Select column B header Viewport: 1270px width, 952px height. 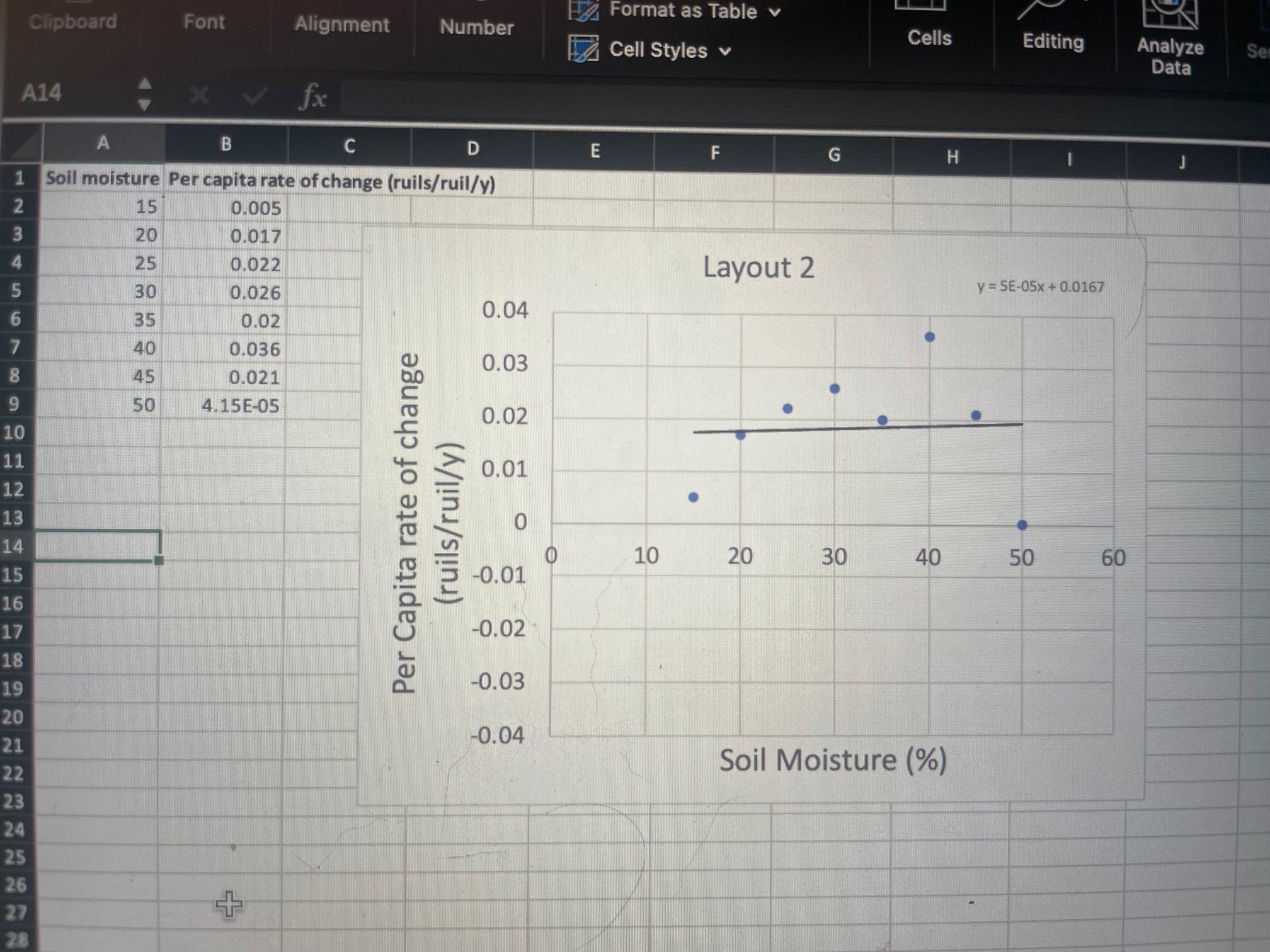(226, 144)
